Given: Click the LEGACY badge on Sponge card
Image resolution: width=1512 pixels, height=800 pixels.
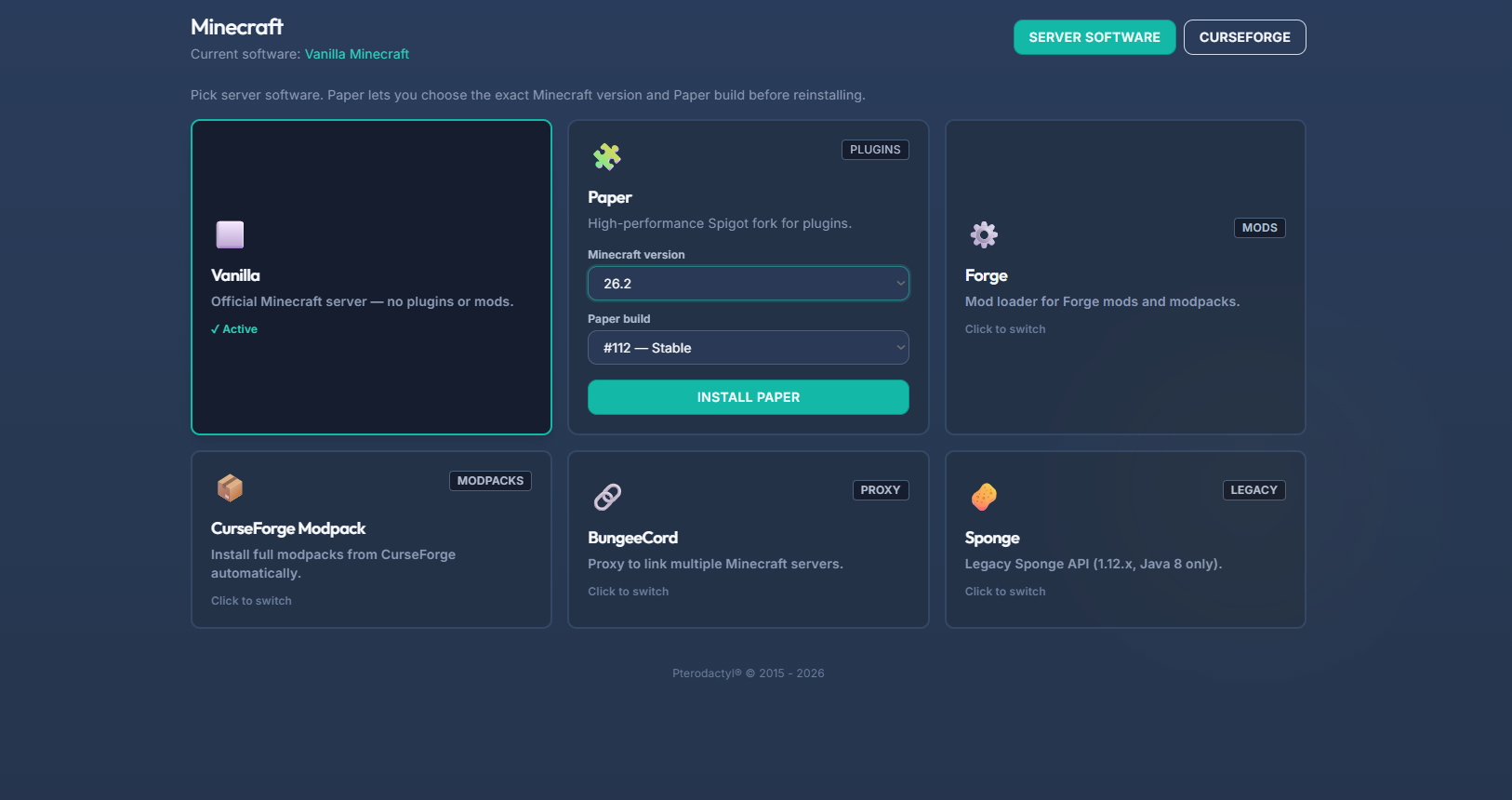Looking at the screenshot, I should (1254, 490).
